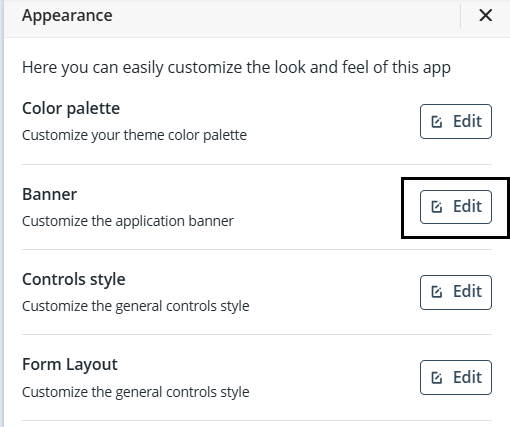
Task: Click the description under Controls style
Action: [136, 306]
